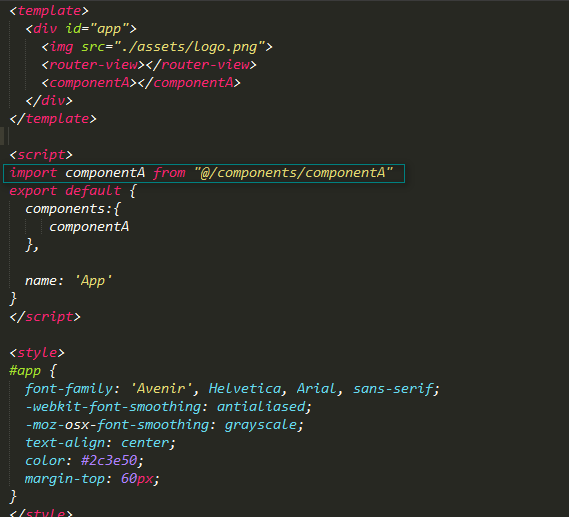Click the export default line

(73, 191)
